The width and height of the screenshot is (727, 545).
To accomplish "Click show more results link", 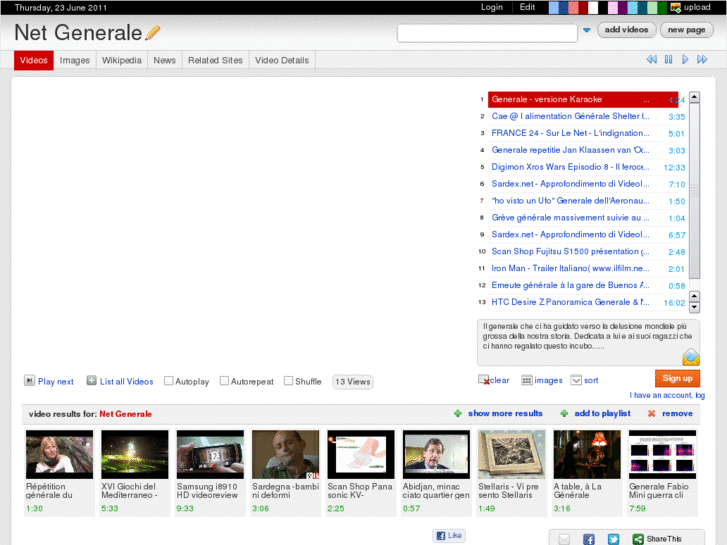I will click(505, 413).
